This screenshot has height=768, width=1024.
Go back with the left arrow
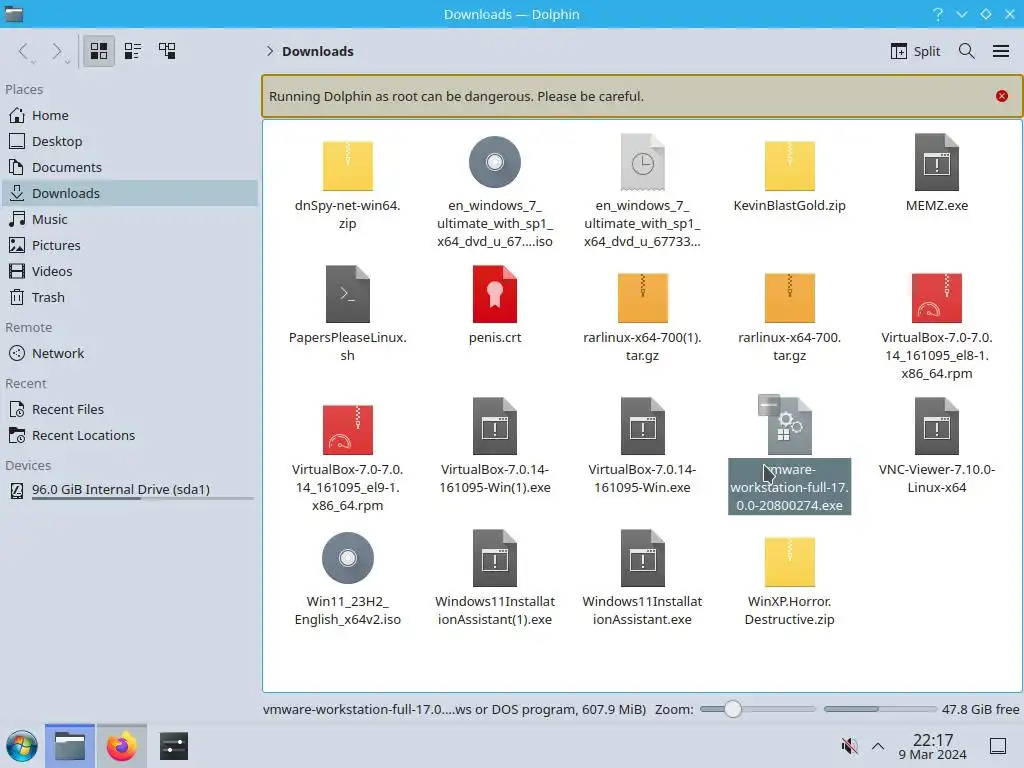25,52
